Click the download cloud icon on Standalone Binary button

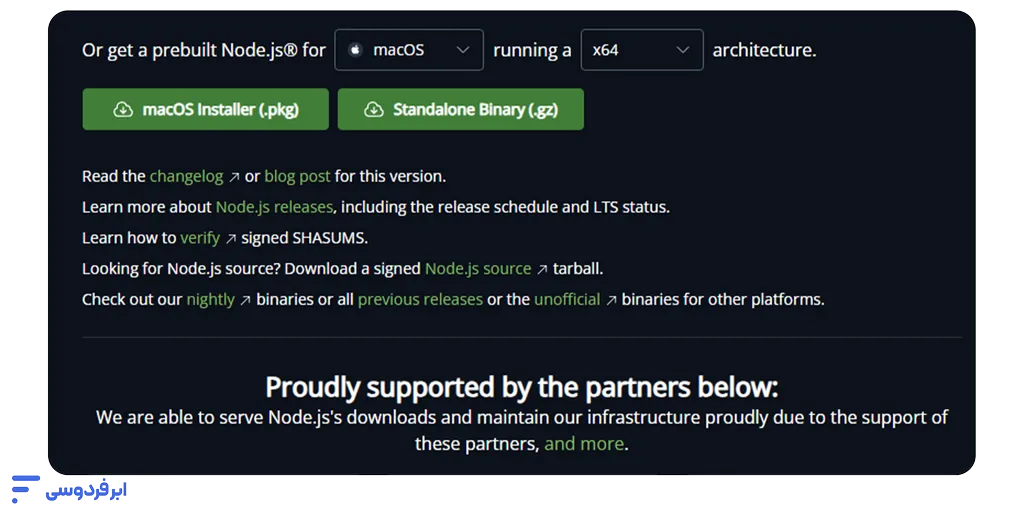pyautogui.click(x=374, y=110)
